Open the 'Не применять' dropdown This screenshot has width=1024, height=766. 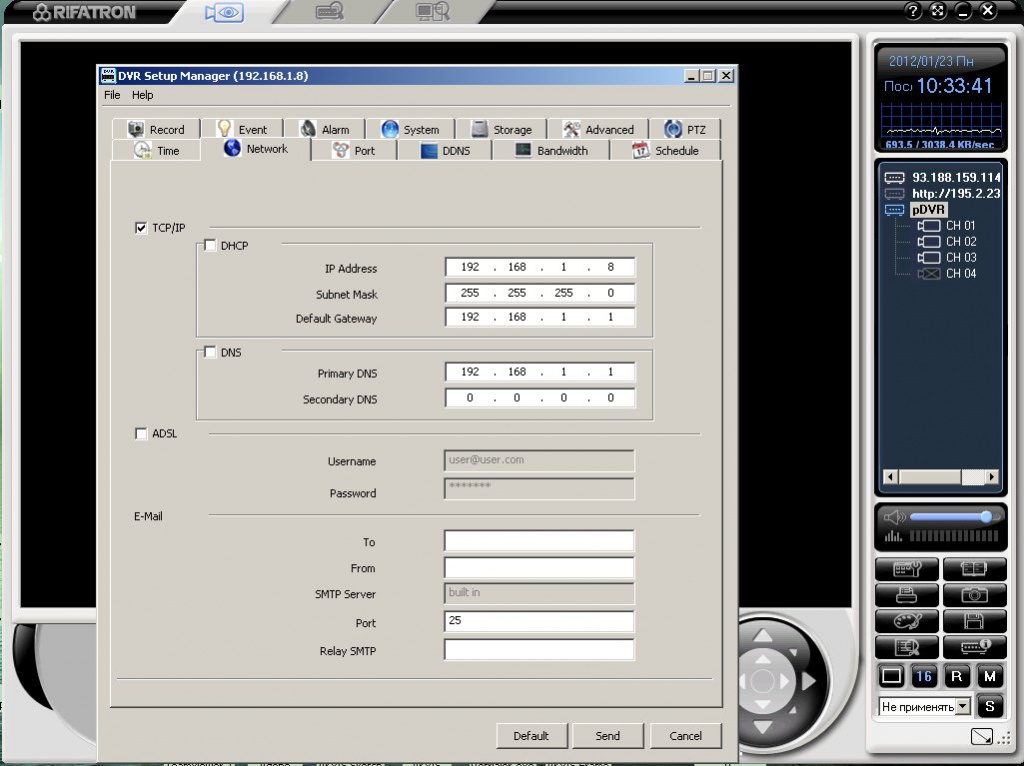point(963,707)
